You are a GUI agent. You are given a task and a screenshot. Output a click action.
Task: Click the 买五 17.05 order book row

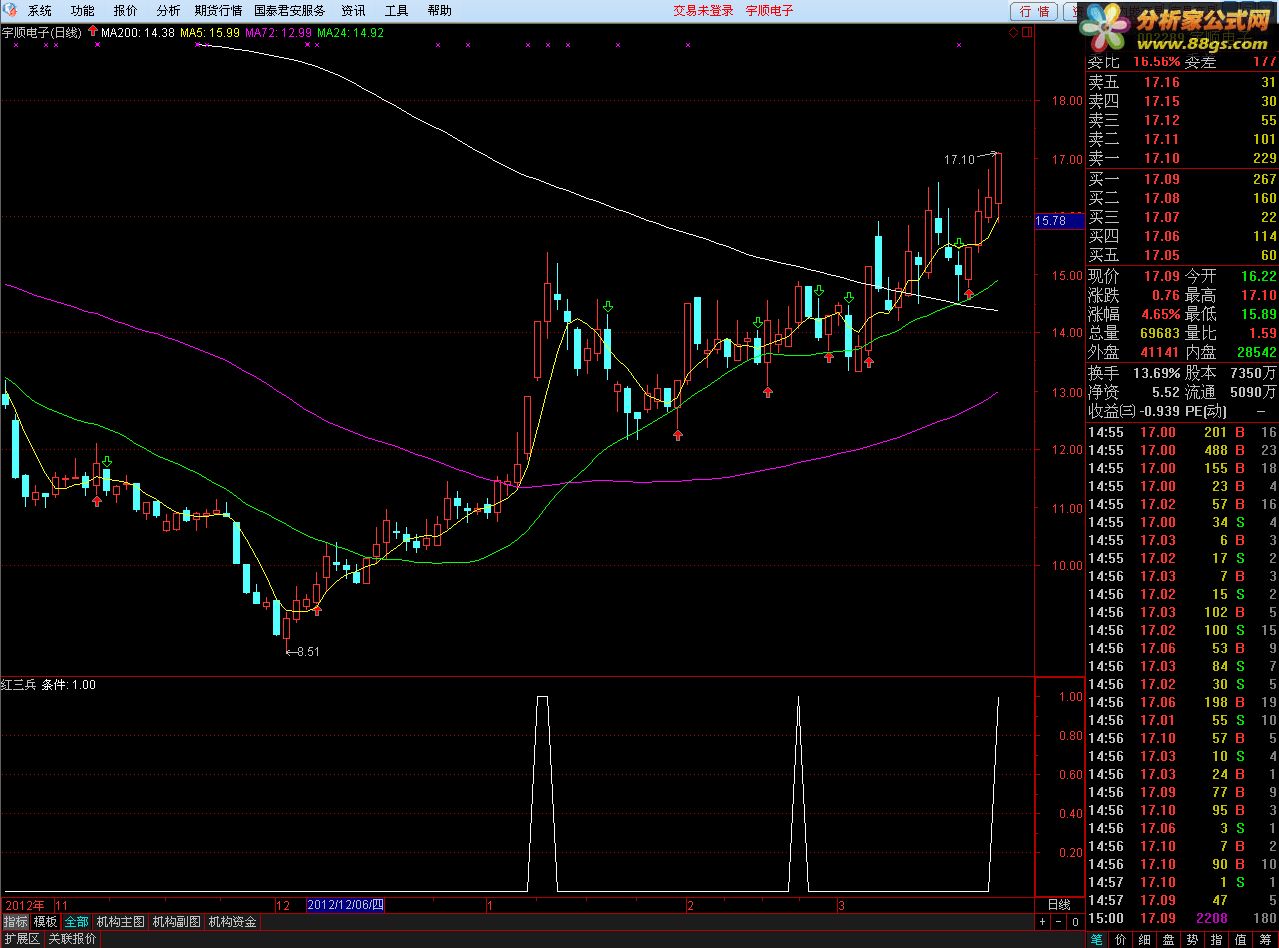click(1182, 255)
